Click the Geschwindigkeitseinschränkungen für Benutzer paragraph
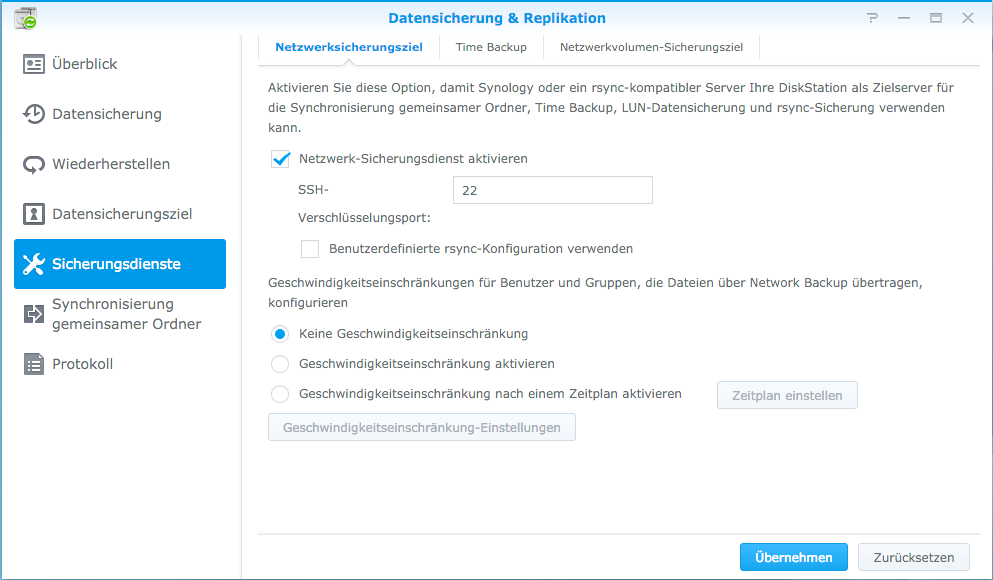Image resolution: width=993 pixels, height=580 pixels. pyautogui.click(x=595, y=293)
